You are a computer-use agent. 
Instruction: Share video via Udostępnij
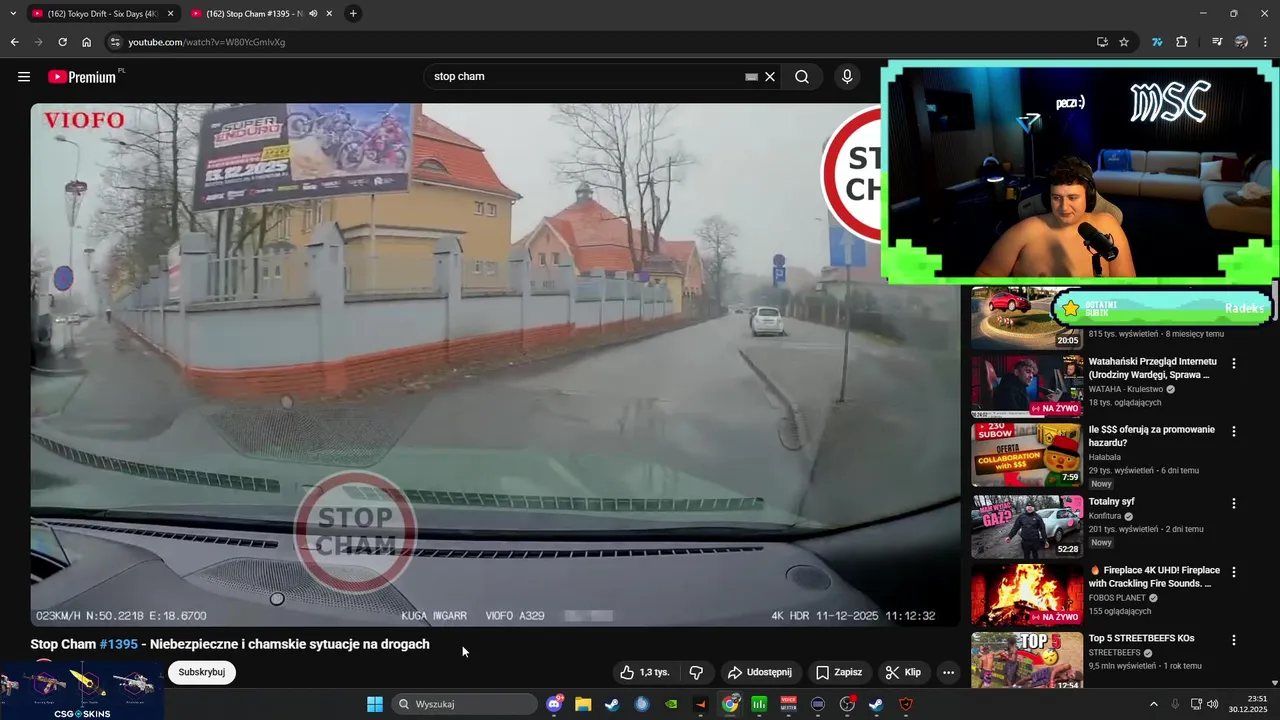[x=759, y=672]
